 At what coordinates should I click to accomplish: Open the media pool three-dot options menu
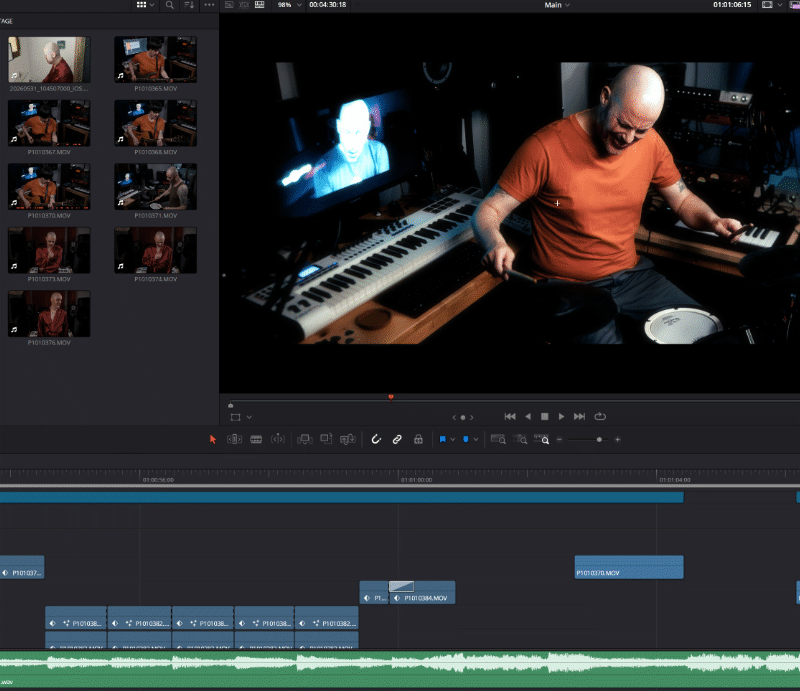(209, 5)
